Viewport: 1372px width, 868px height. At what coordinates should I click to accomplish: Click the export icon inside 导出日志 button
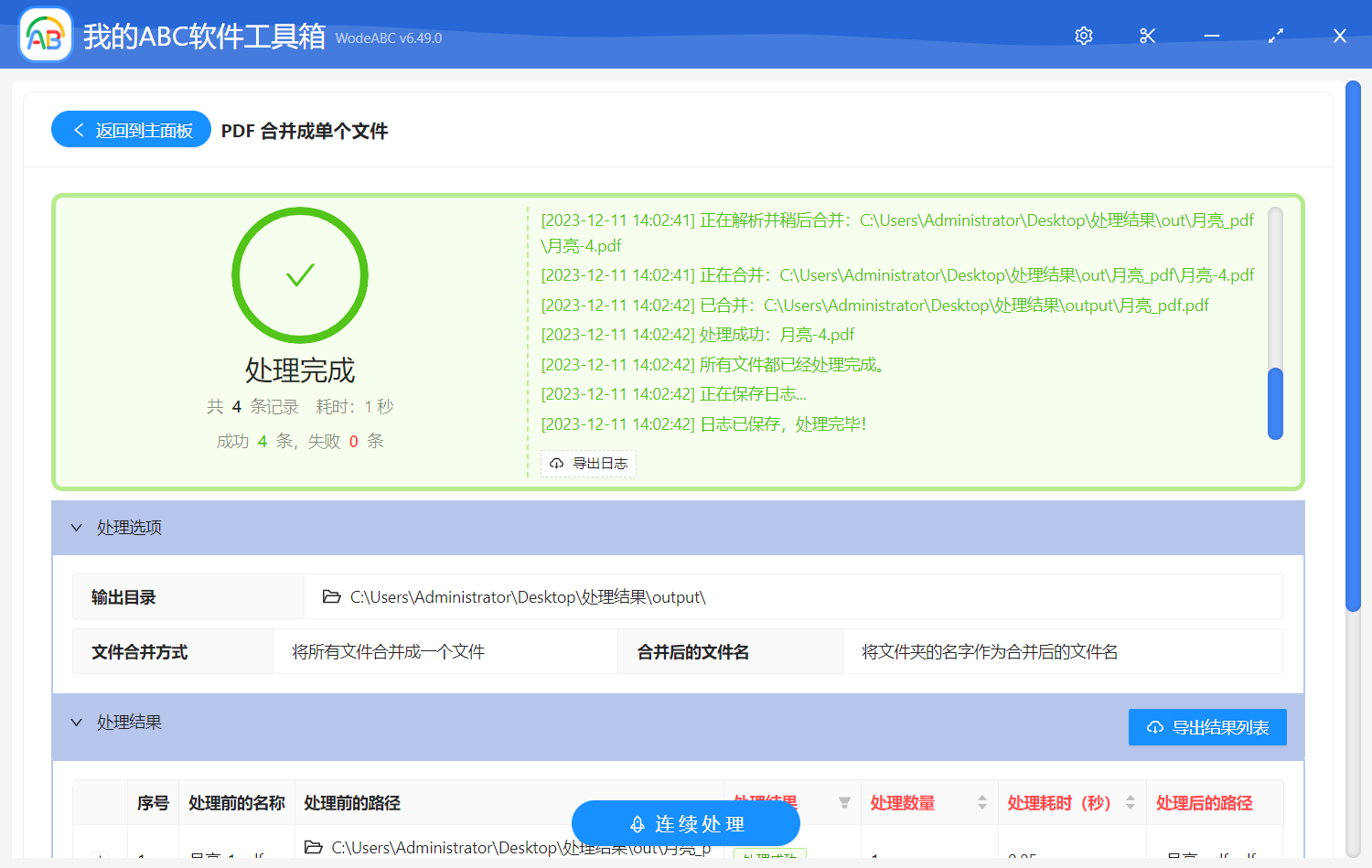pyautogui.click(x=556, y=464)
